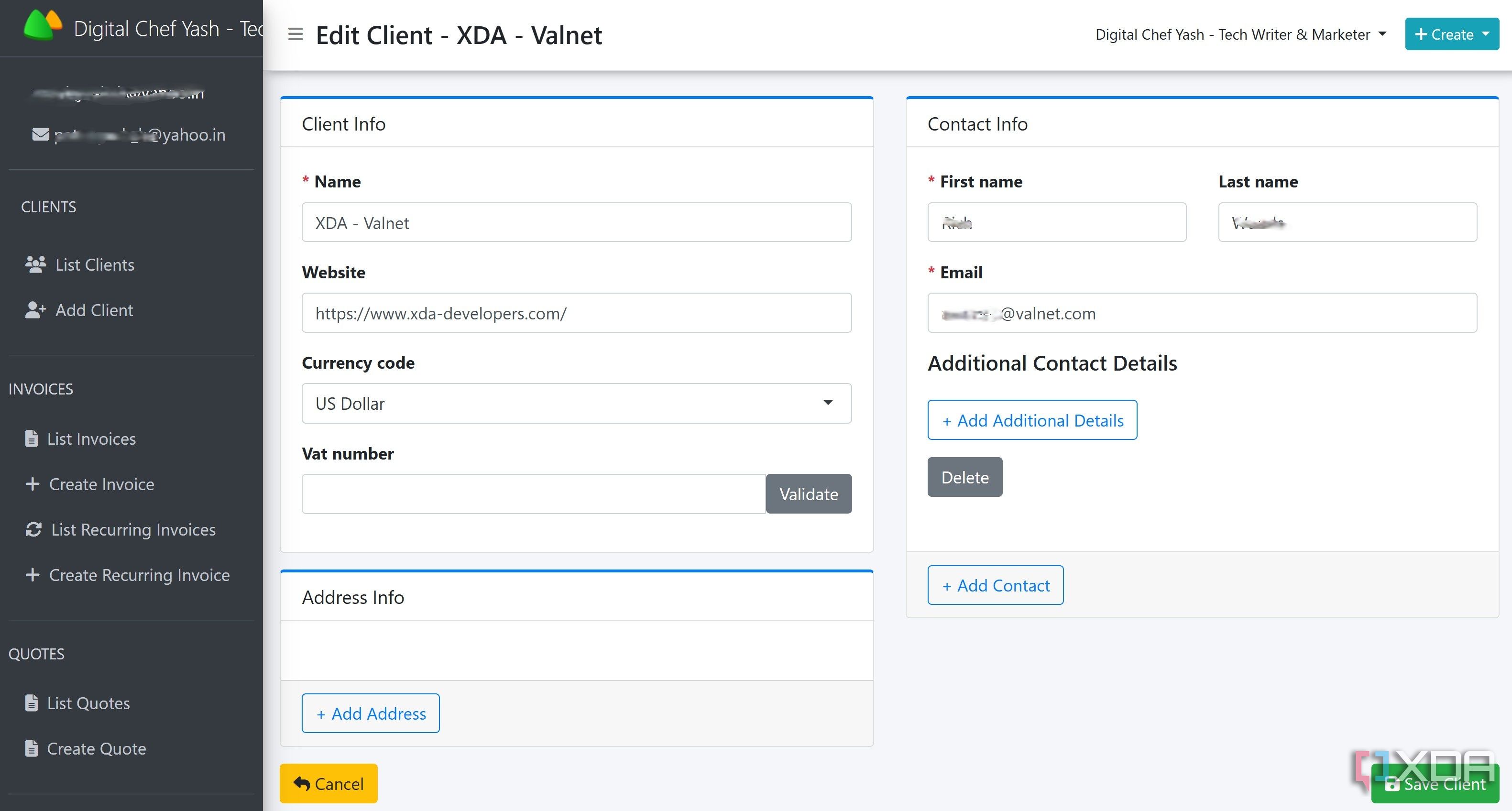Go to List Clients in sidebar
The height and width of the screenshot is (811, 1512).
coord(95,264)
